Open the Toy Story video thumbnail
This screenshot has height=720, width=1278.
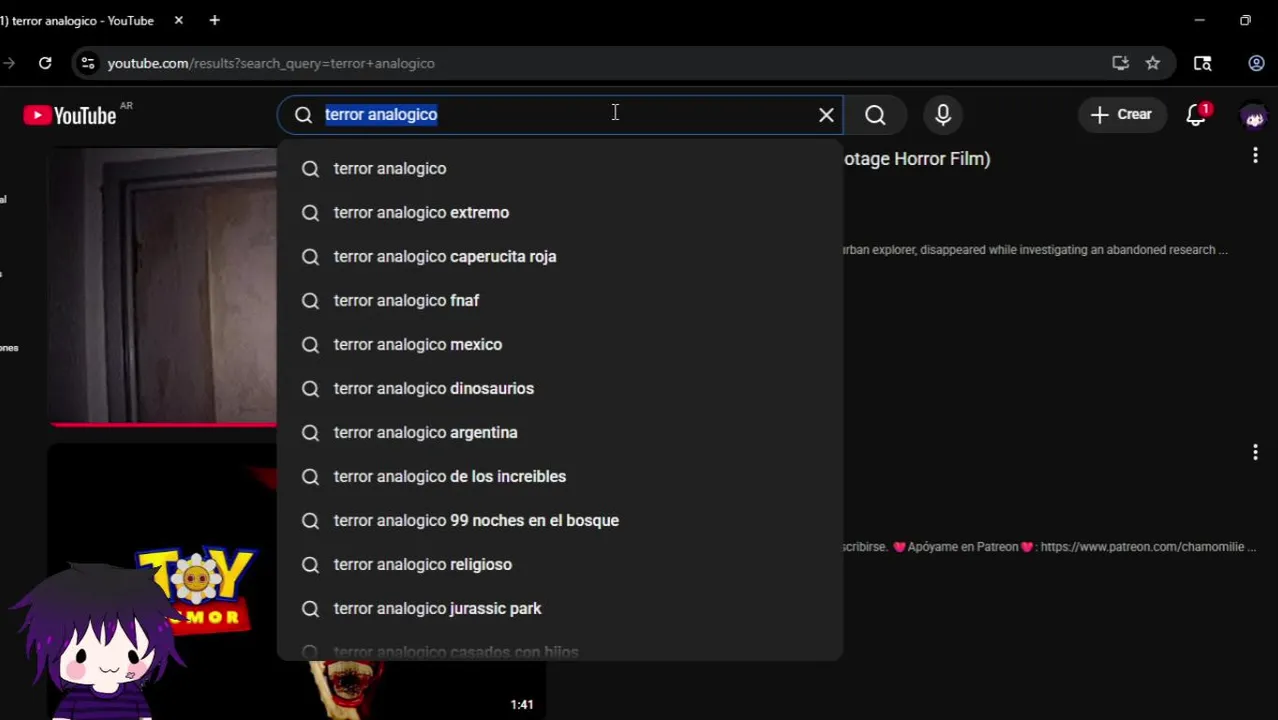pyautogui.click(x=163, y=582)
